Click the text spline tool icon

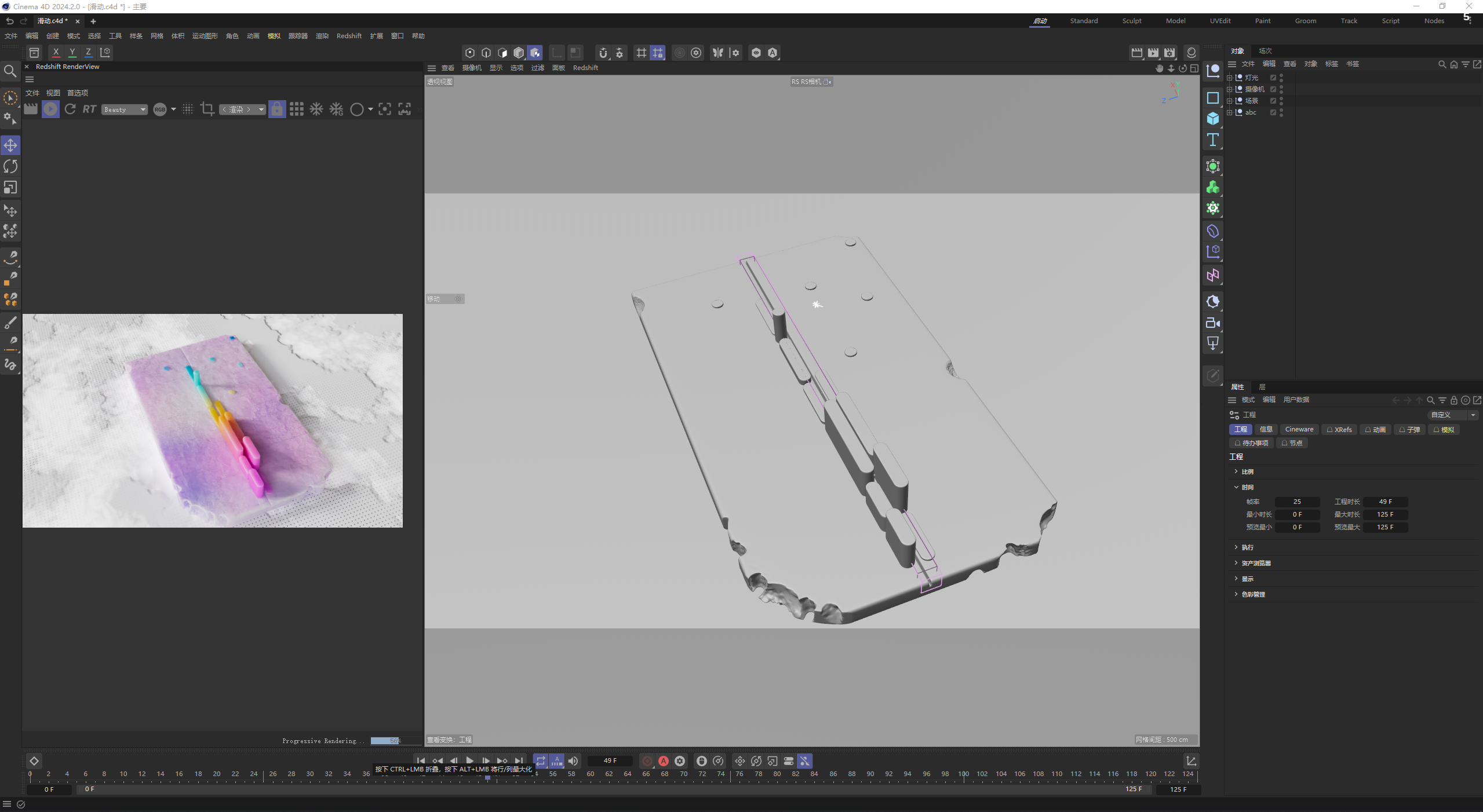point(1212,140)
